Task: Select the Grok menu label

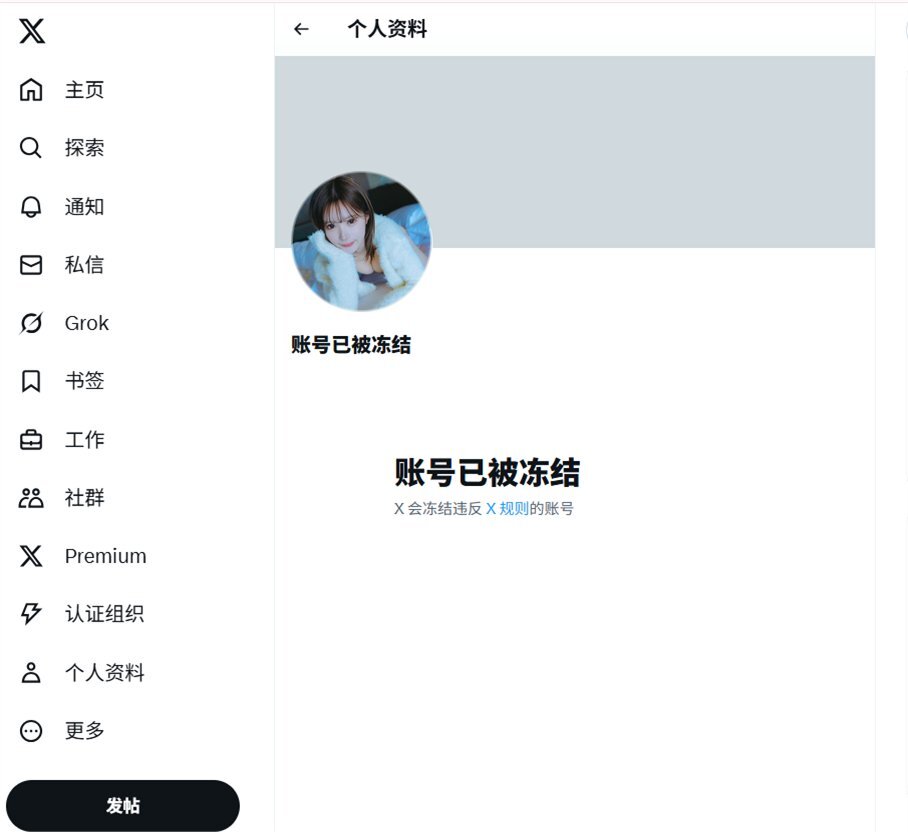Action: (87, 323)
